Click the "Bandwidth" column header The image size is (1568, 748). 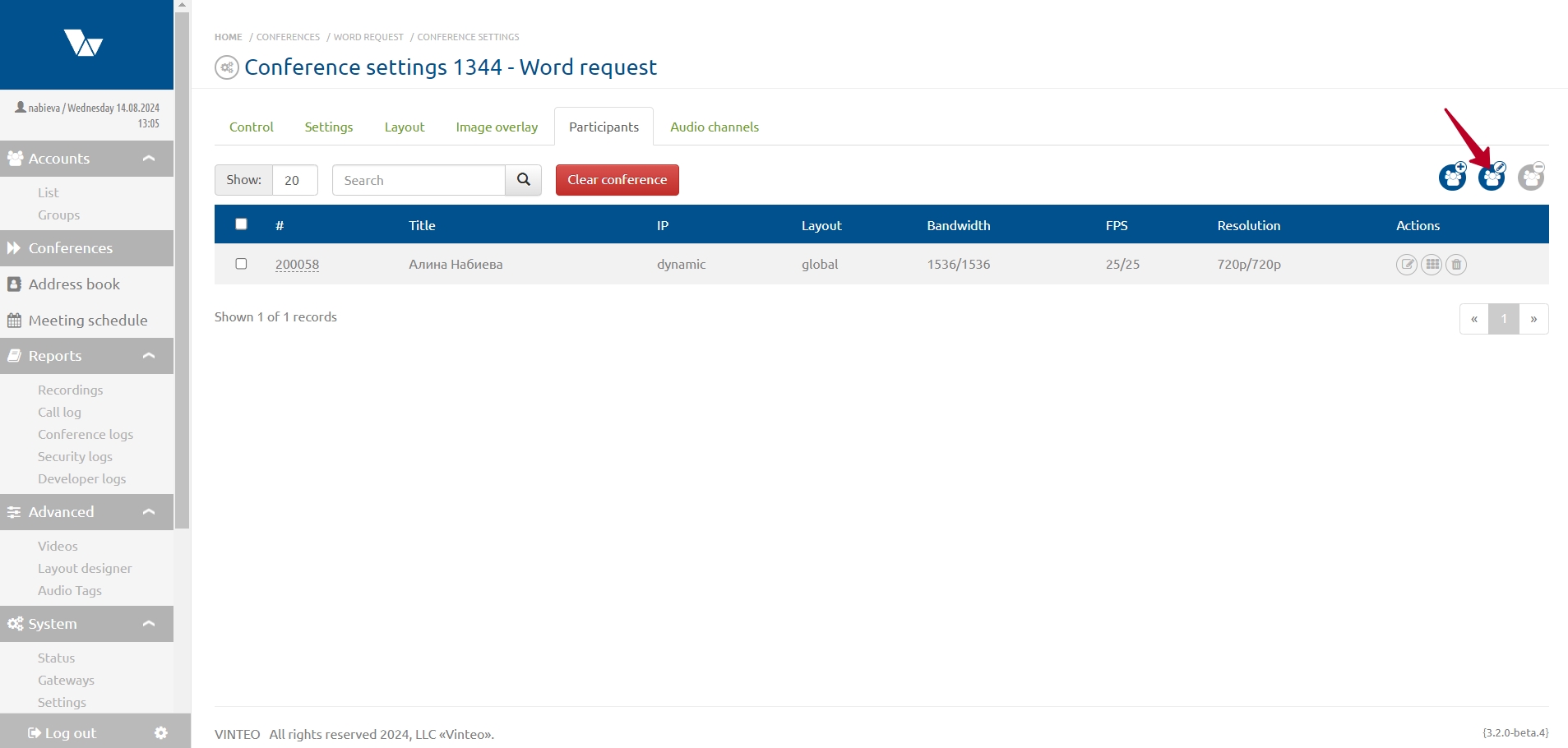(x=959, y=225)
